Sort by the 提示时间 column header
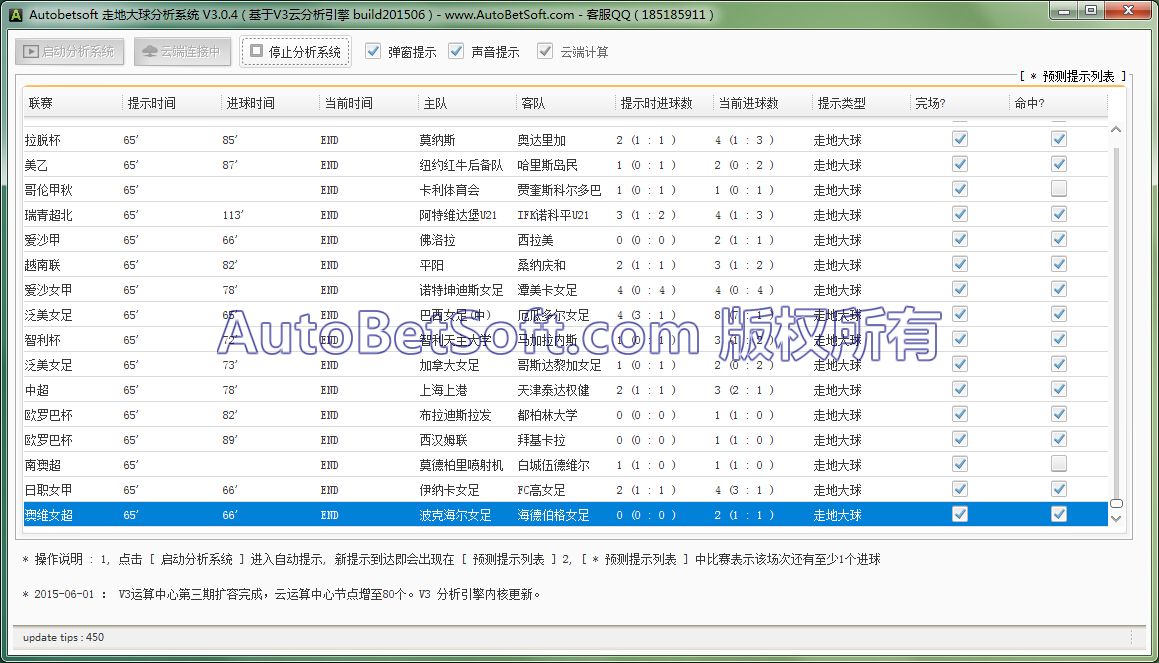1159x663 pixels. [171, 103]
